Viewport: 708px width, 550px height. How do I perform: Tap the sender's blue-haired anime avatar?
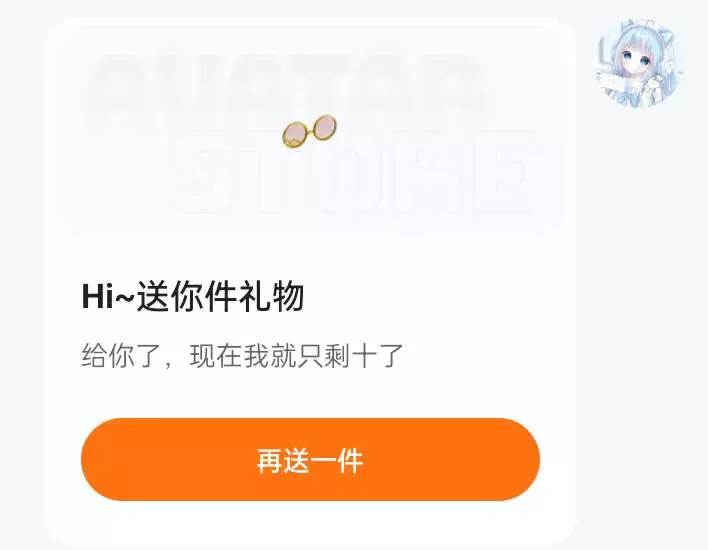[x=640, y=65]
